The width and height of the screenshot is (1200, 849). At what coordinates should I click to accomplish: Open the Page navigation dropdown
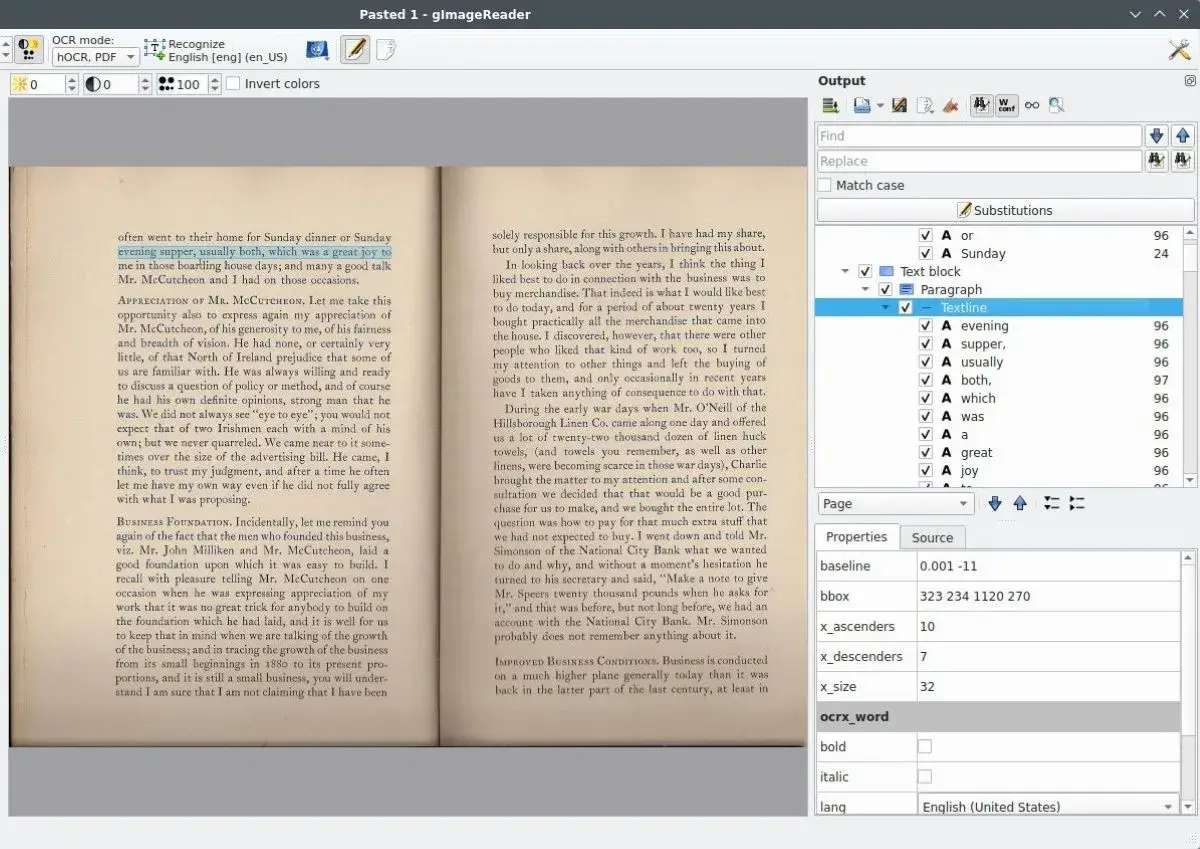coord(896,504)
